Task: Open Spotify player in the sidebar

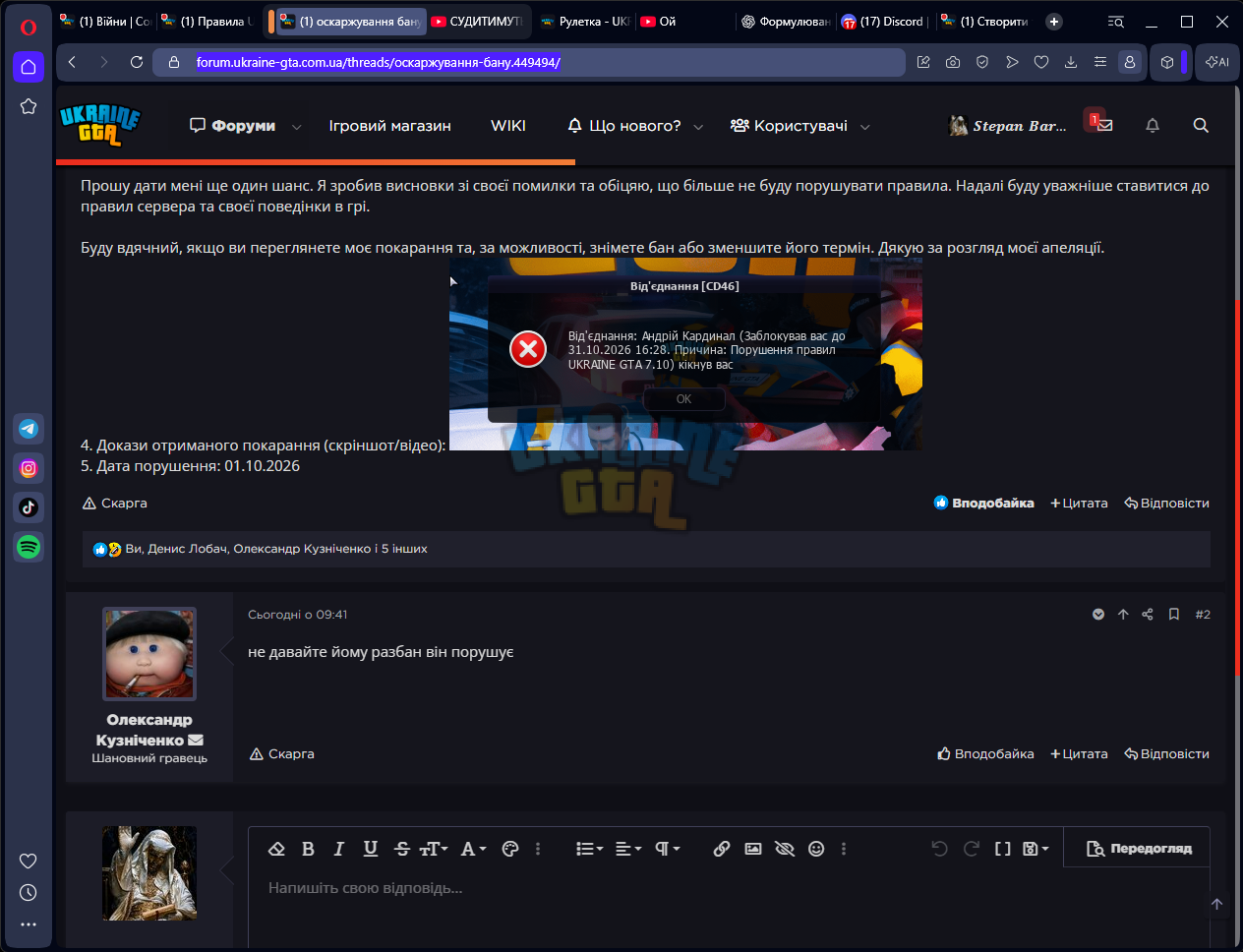Action: point(29,547)
